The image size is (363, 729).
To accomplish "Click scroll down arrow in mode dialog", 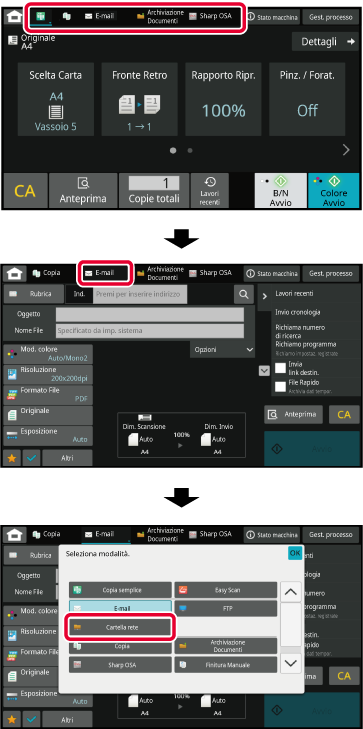I will pyautogui.click(x=291, y=663).
